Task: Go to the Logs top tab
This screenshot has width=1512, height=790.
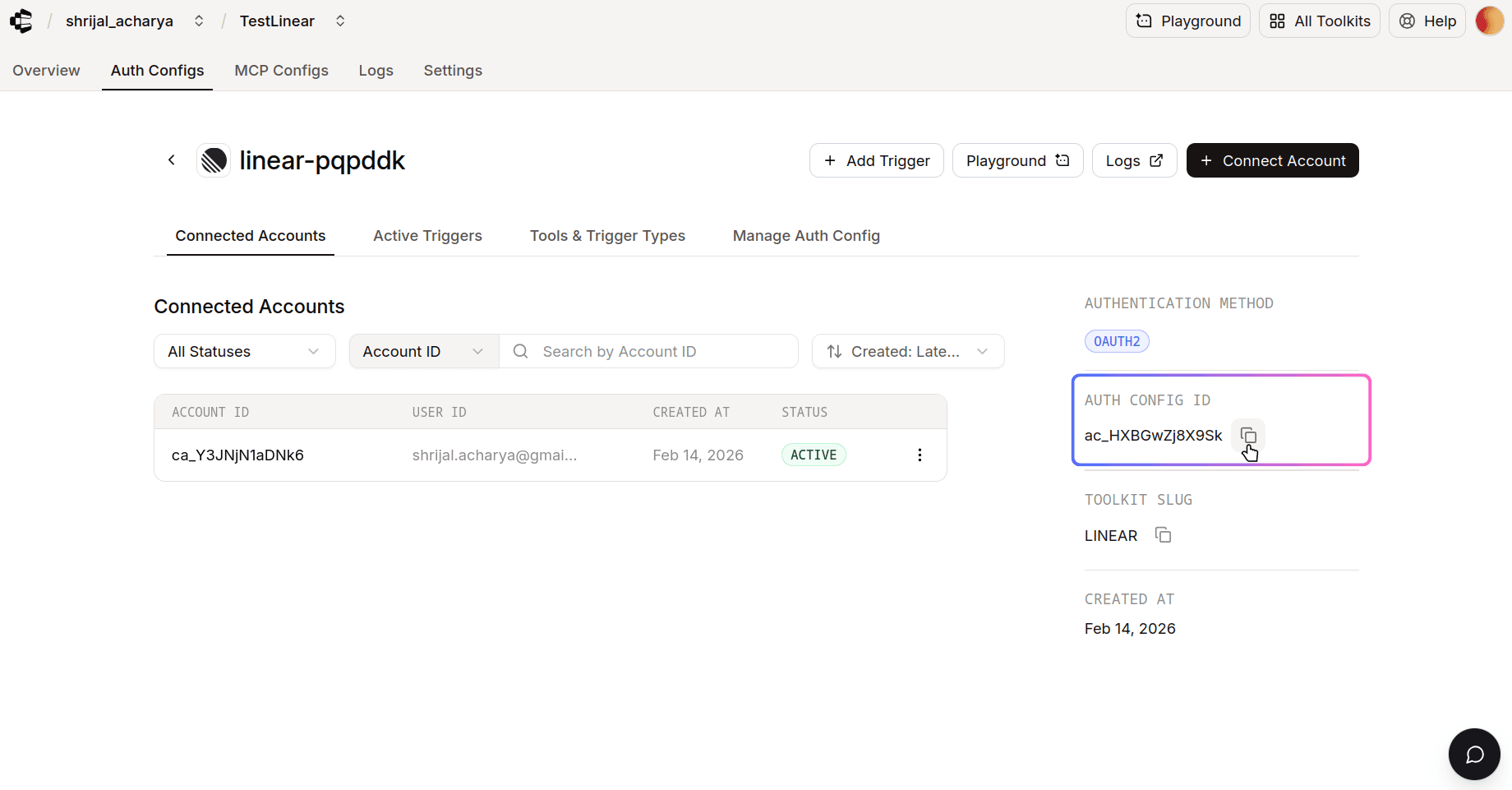Action: (x=376, y=71)
